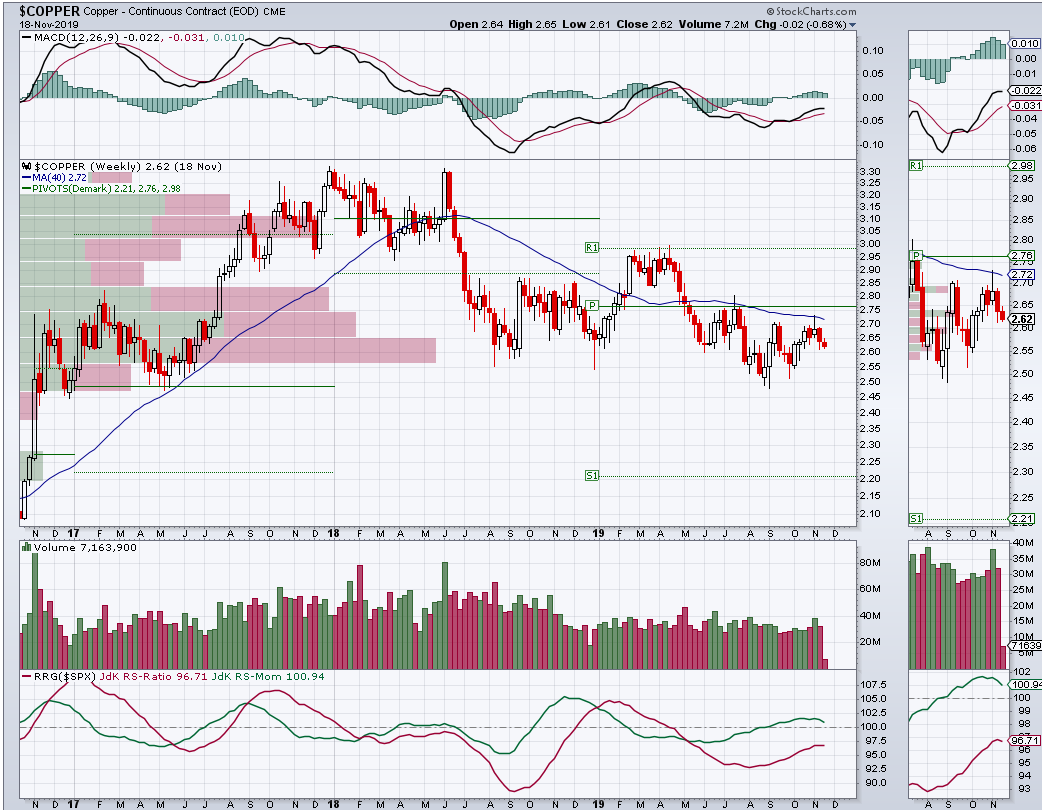This screenshot has width=1043, height=811.
Task: Click the blue 2.72 moving average tag
Action: 1022,274
